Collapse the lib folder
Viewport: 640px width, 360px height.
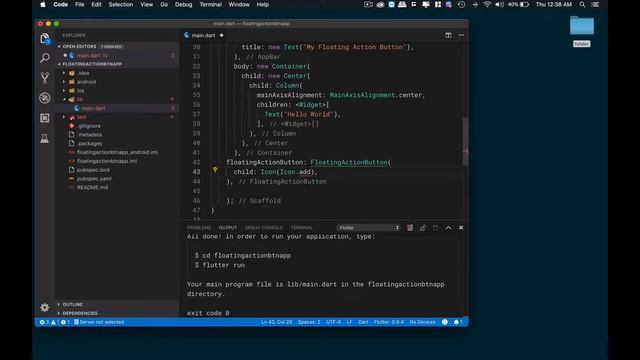[64, 99]
